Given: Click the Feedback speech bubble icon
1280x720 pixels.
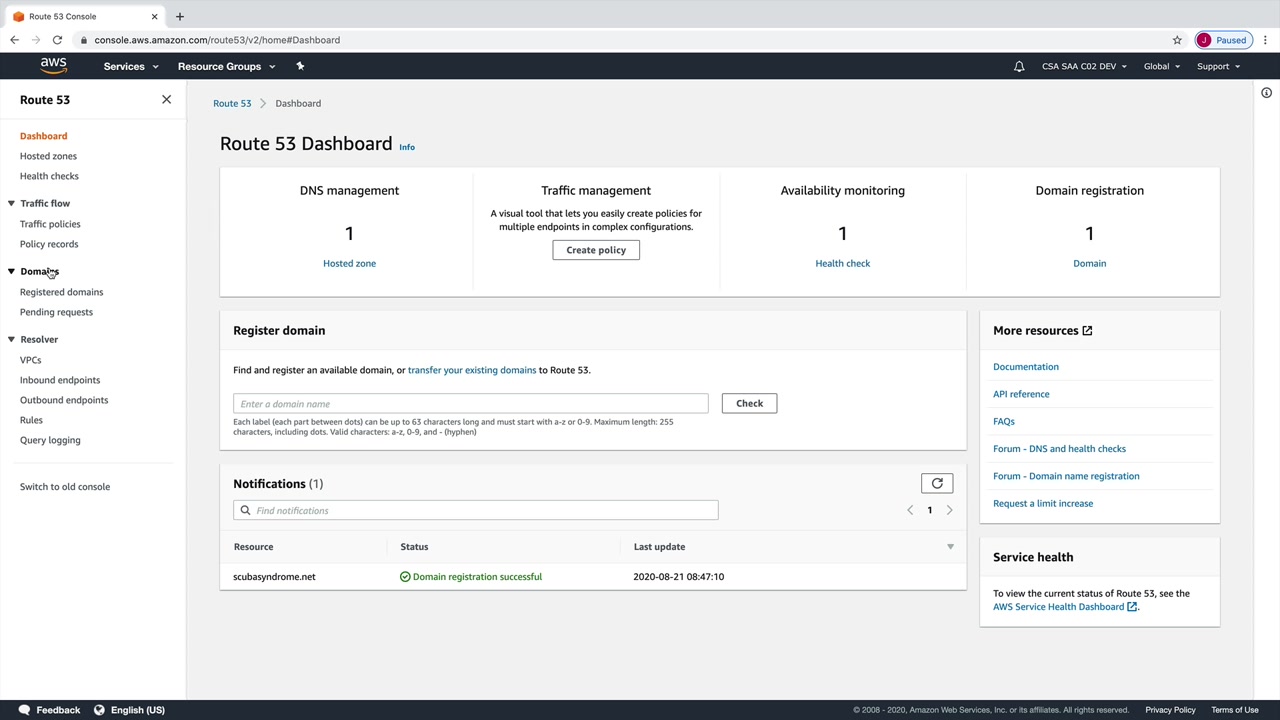Looking at the screenshot, I should (x=25, y=710).
